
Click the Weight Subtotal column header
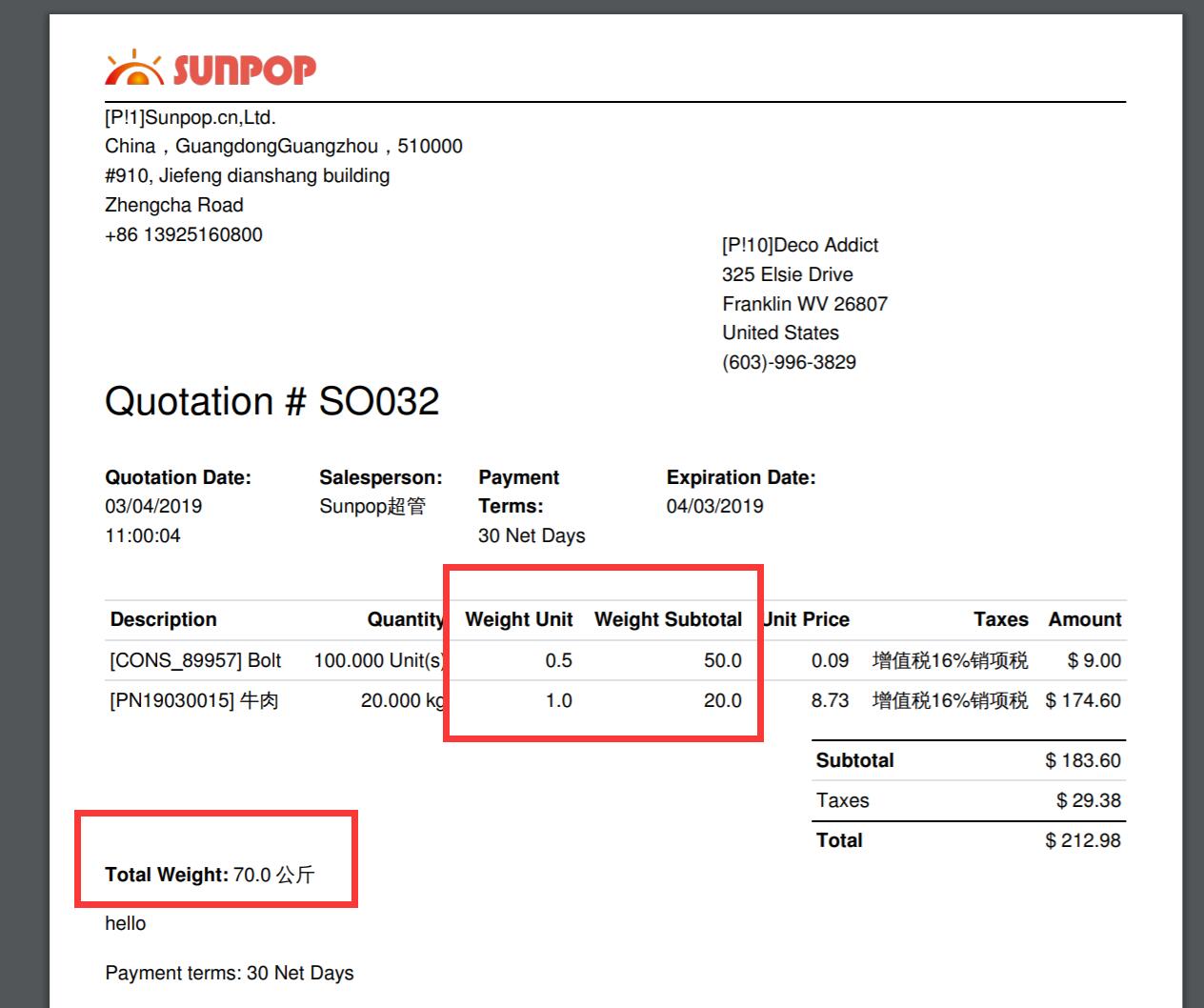coord(669,619)
